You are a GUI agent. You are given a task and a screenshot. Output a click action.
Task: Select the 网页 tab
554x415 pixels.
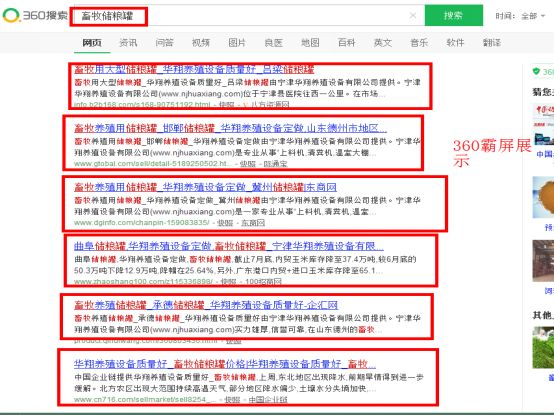pos(92,43)
